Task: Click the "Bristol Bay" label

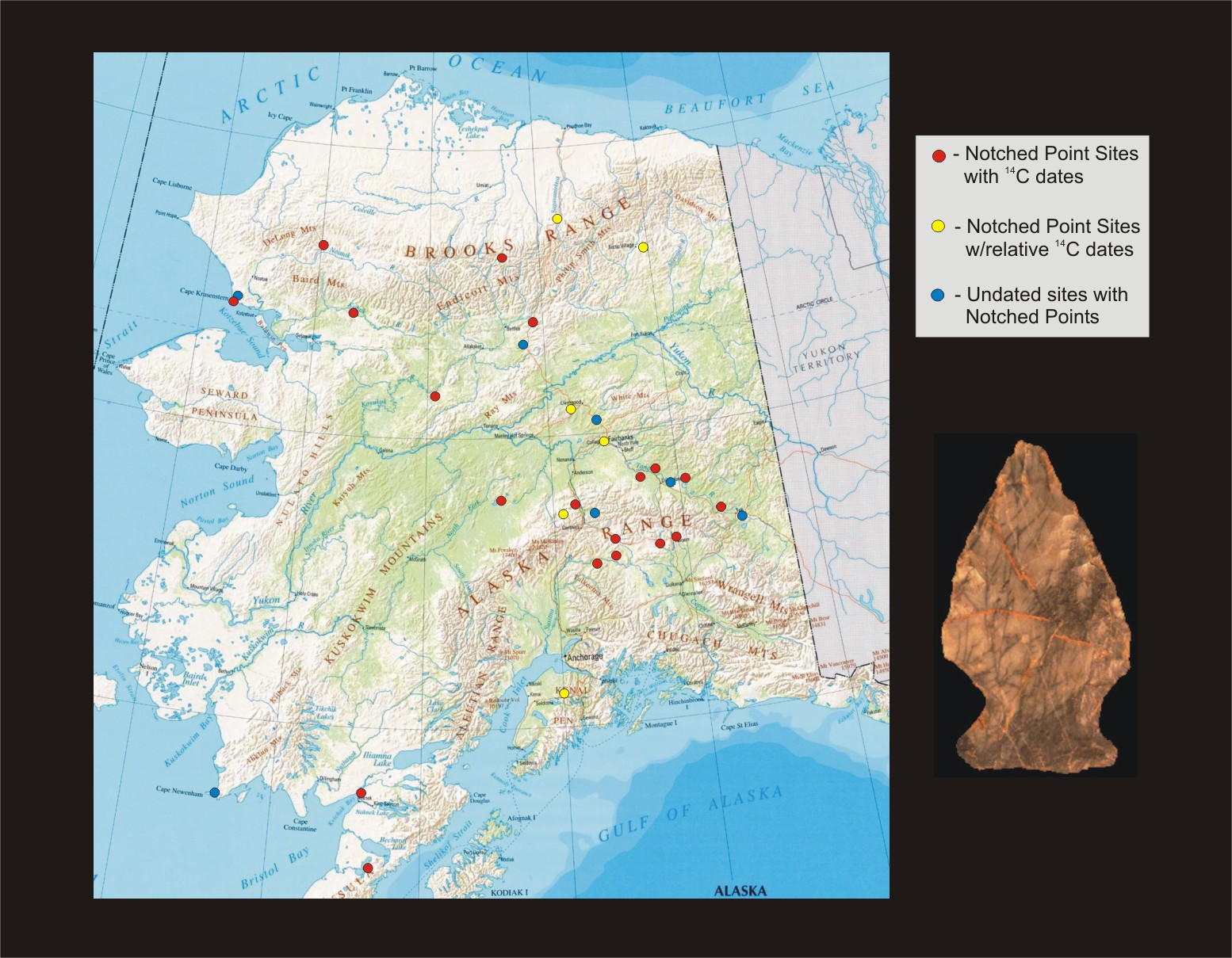Action: pyautogui.click(x=275, y=868)
